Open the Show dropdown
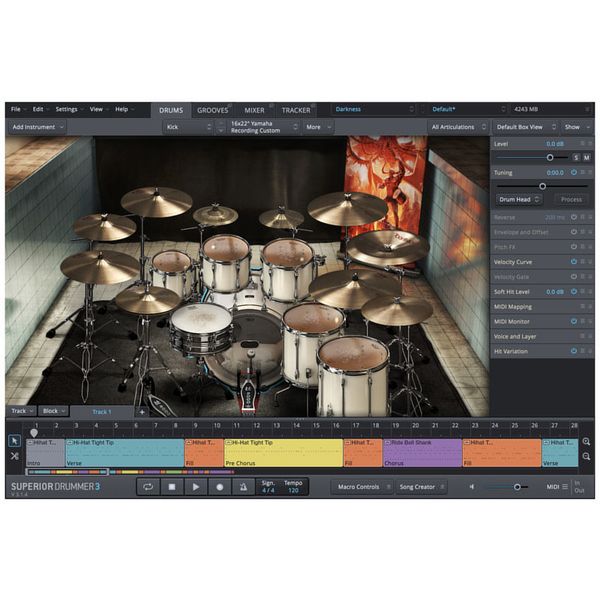Viewport: 600px width, 600px height. pyautogui.click(x=577, y=127)
